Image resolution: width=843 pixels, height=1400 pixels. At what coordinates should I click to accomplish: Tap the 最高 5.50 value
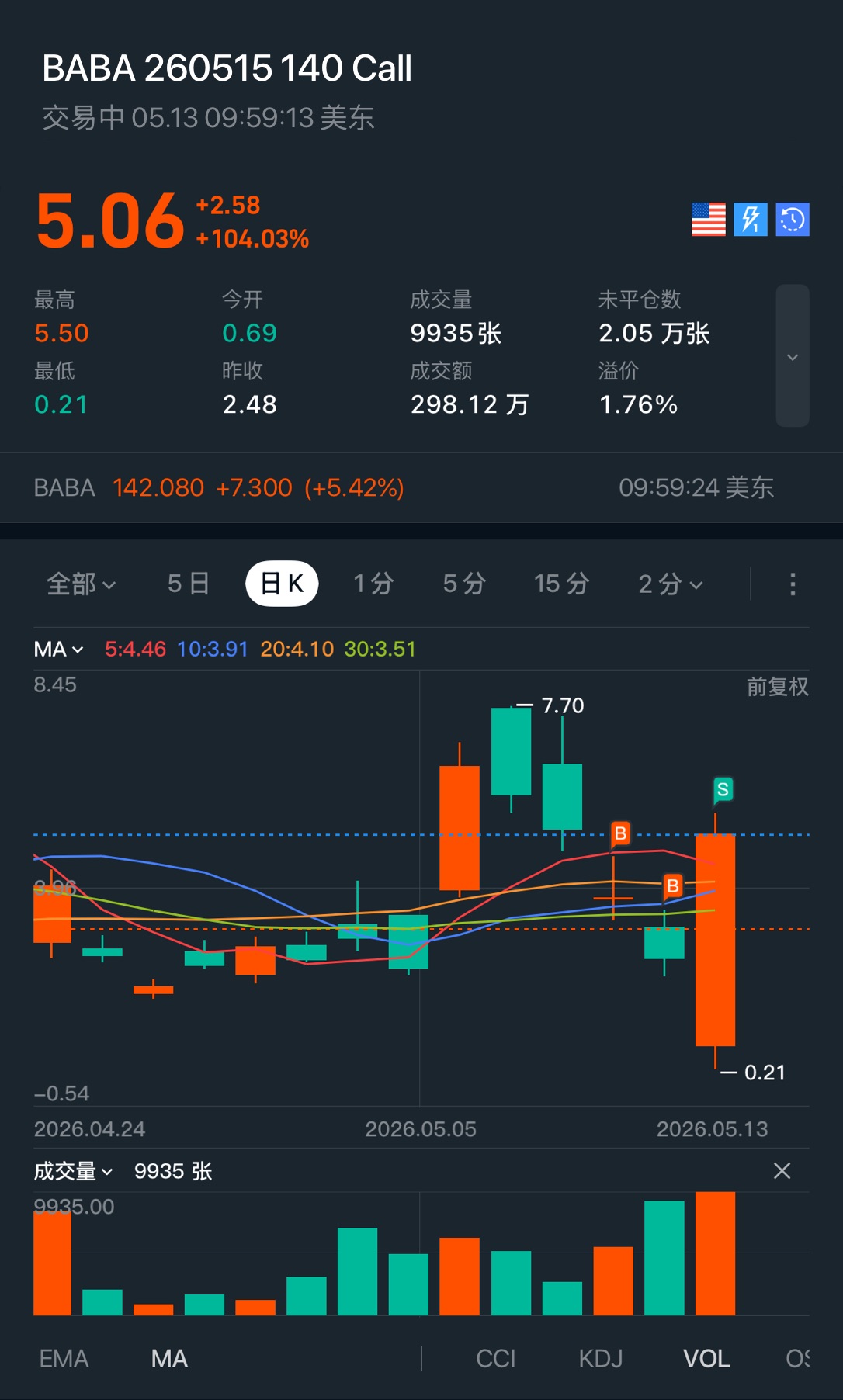coord(61,334)
